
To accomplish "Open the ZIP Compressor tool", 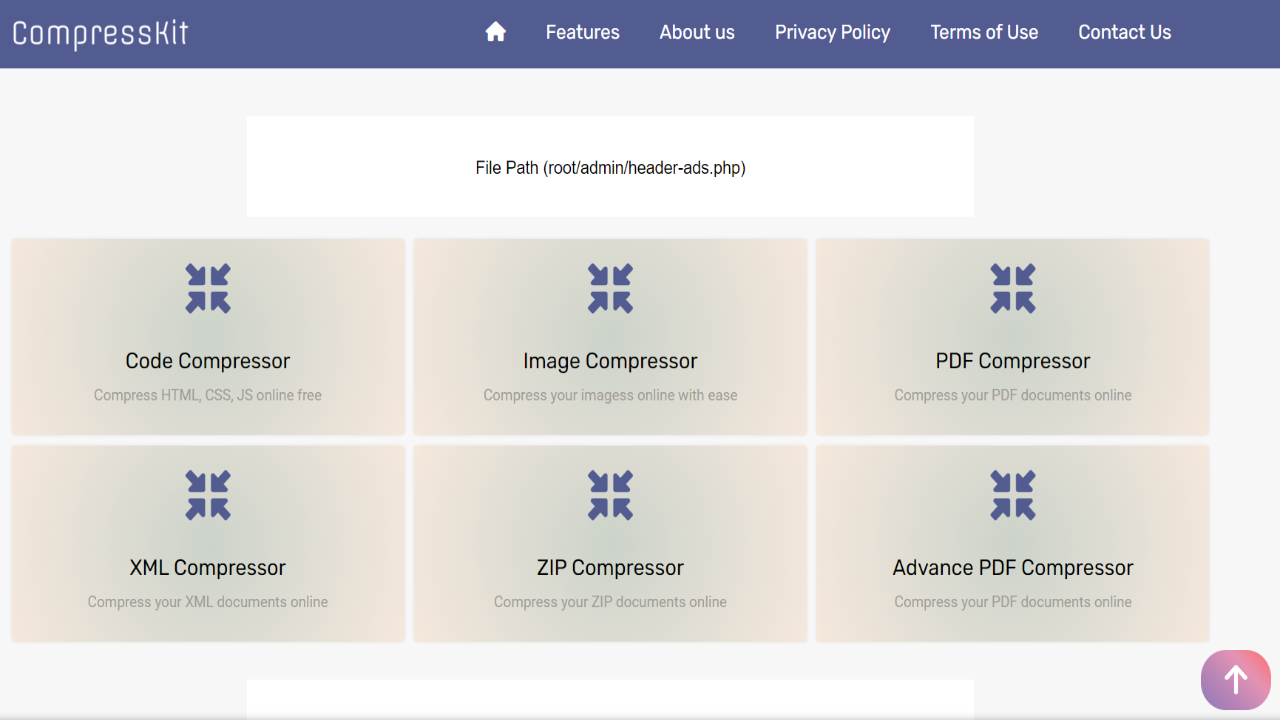I will 610,543.
